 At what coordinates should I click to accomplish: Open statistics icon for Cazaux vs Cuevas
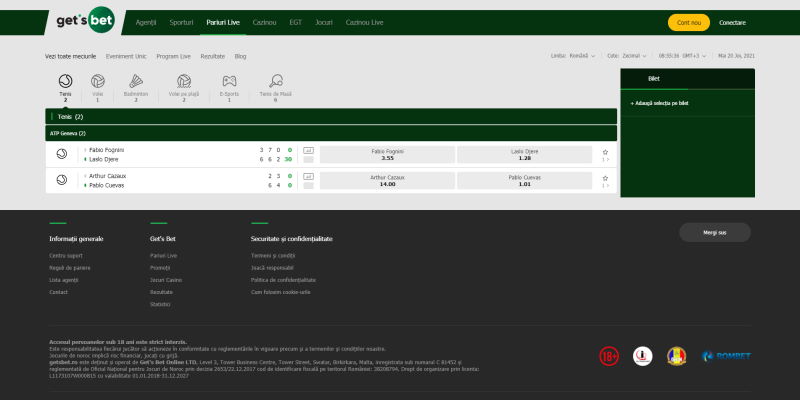pos(308,177)
